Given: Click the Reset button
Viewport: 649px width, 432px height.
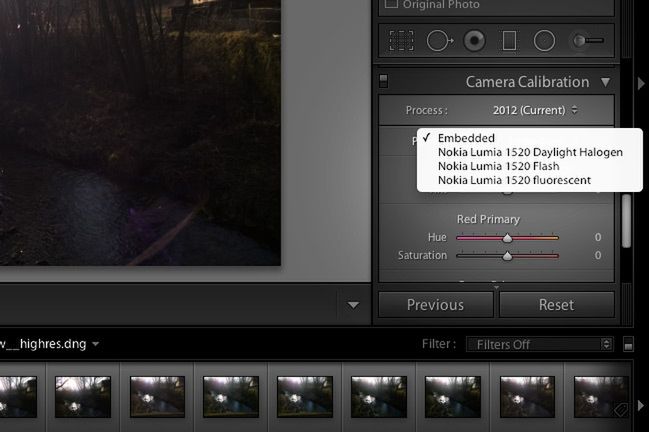Looking at the screenshot, I should click(x=556, y=305).
